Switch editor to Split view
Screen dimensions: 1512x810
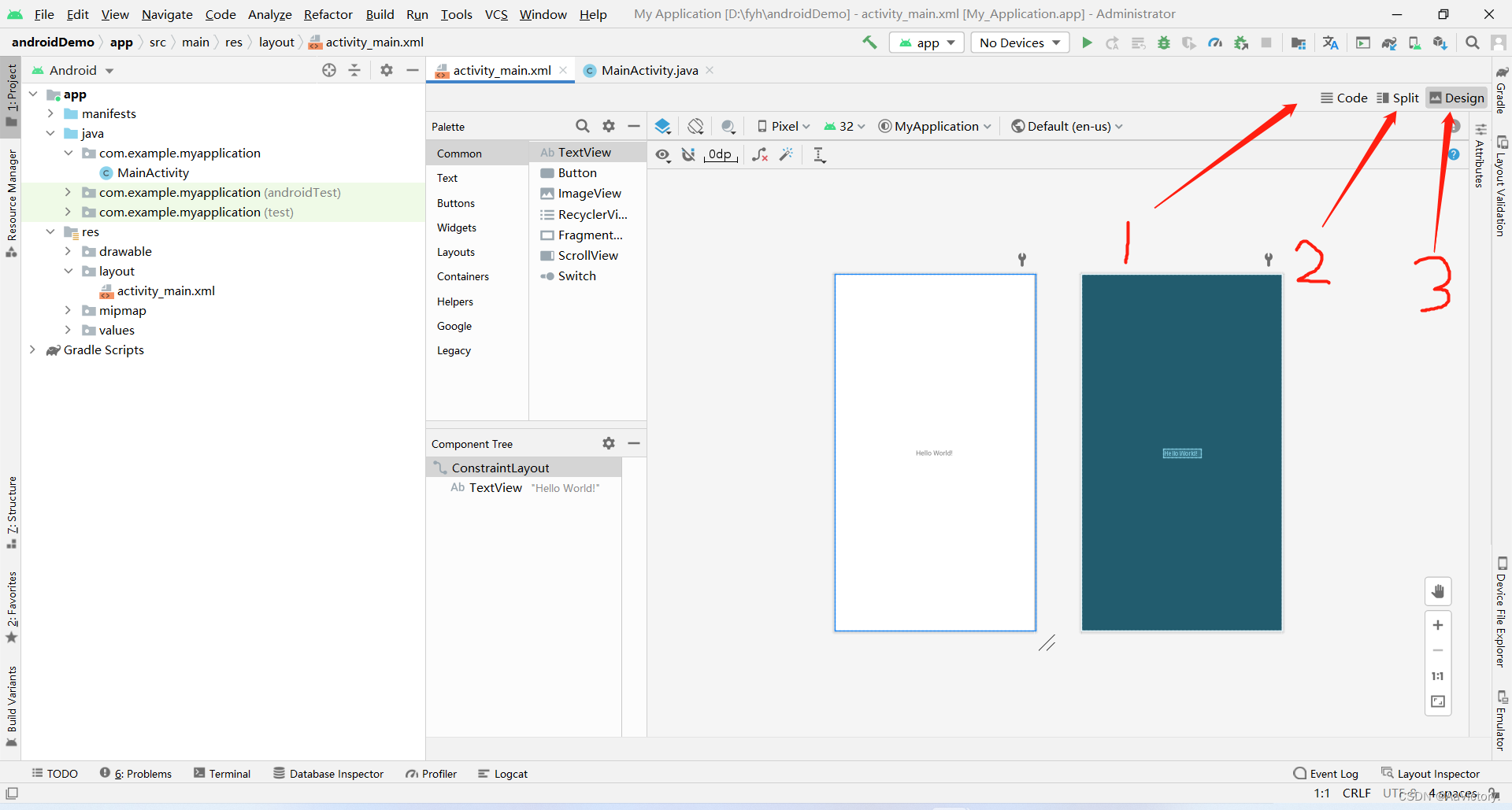click(x=1398, y=98)
